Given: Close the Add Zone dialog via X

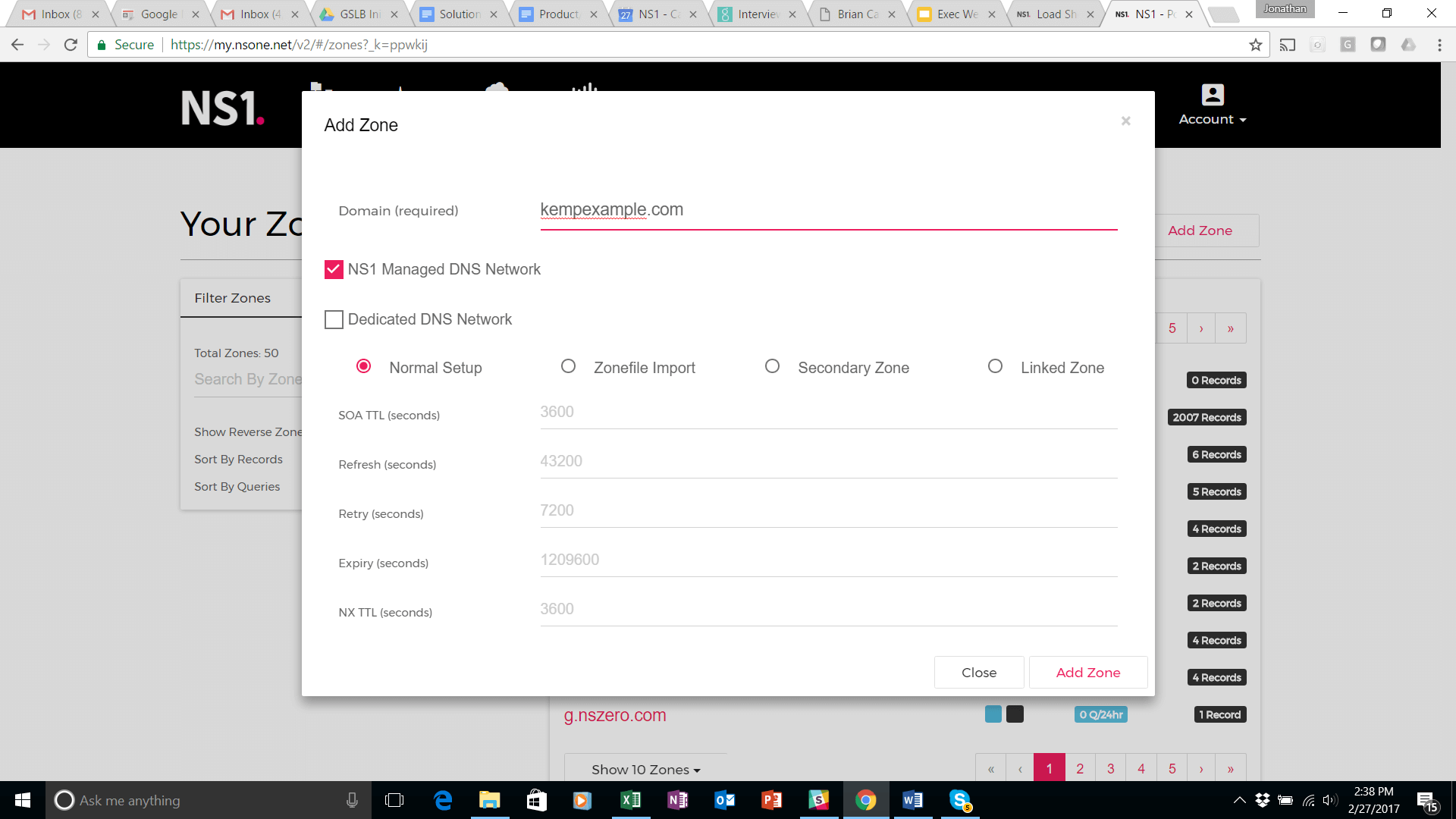Looking at the screenshot, I should point(1125,121).
